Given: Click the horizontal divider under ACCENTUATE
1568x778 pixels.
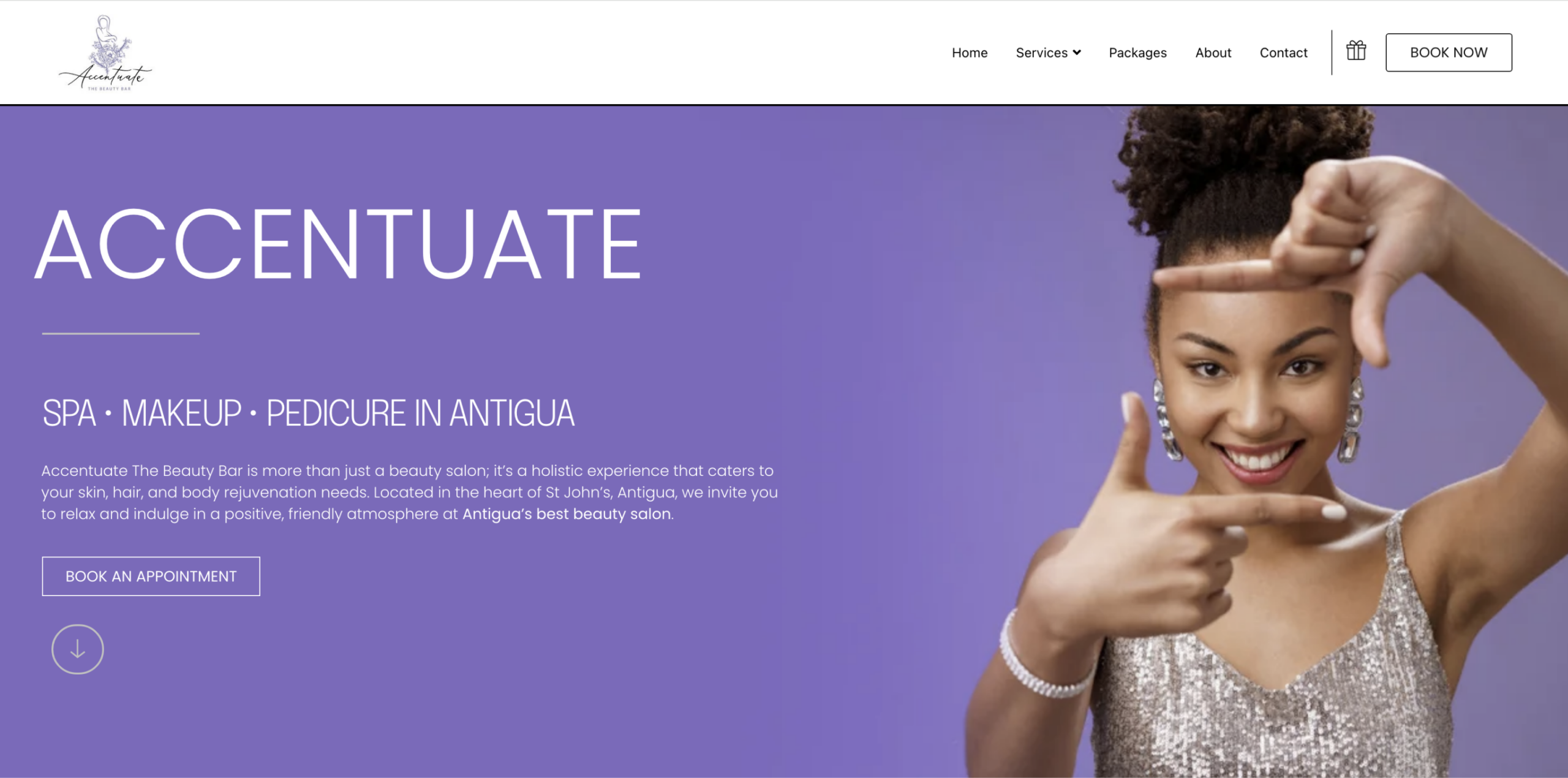Looking at the screenshot, I should (121, 333).
